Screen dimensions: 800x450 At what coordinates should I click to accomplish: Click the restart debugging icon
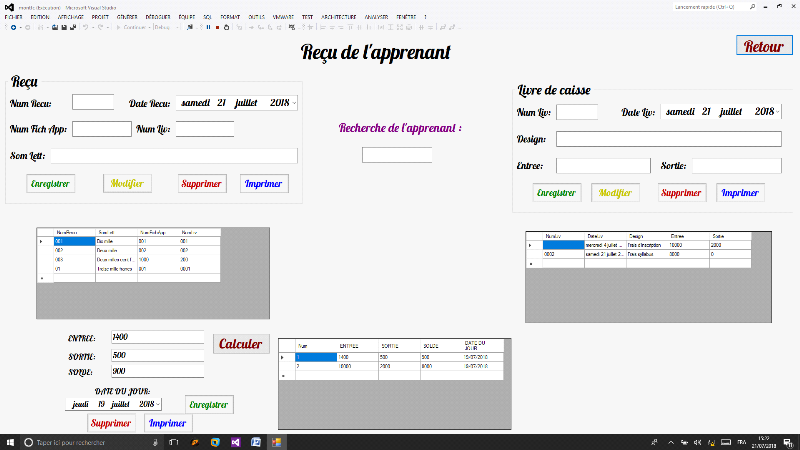coord(227,28)
